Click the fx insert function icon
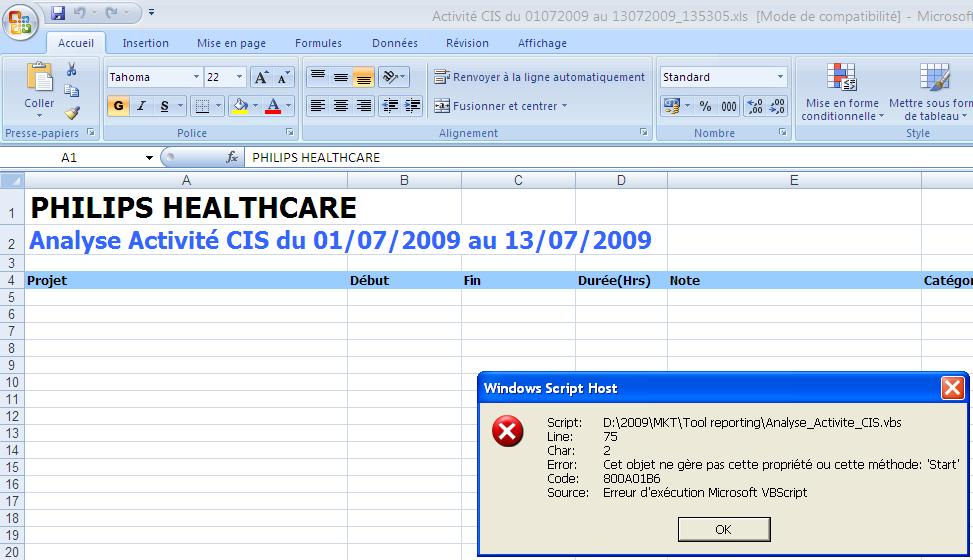Image resolution: width=973 pixels, height=560 pixels. [232, 158]
